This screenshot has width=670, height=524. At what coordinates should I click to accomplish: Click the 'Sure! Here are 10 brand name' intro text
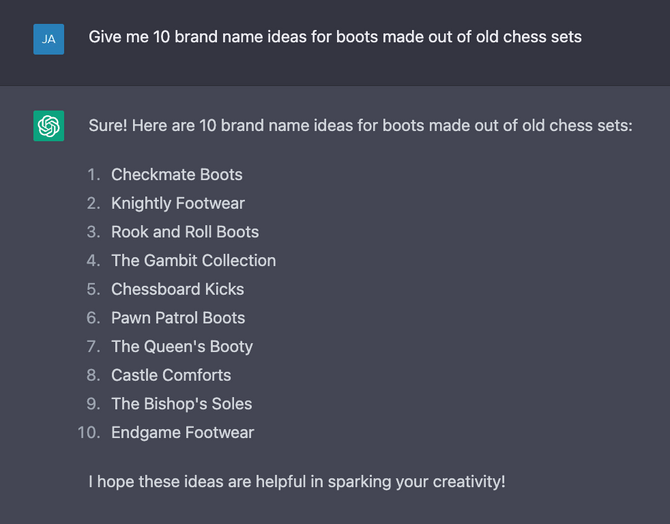point(360,126)
